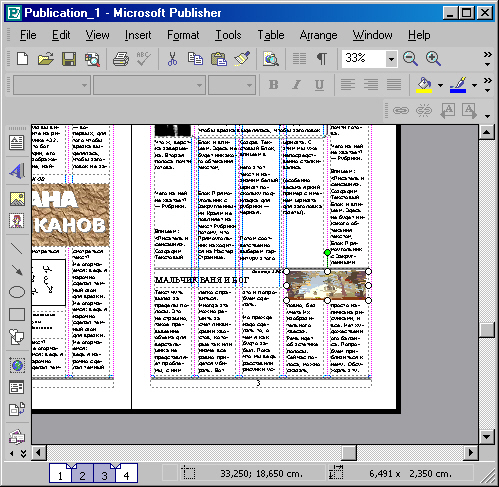Open Print Preview from the toolbar

click(92, 59)
